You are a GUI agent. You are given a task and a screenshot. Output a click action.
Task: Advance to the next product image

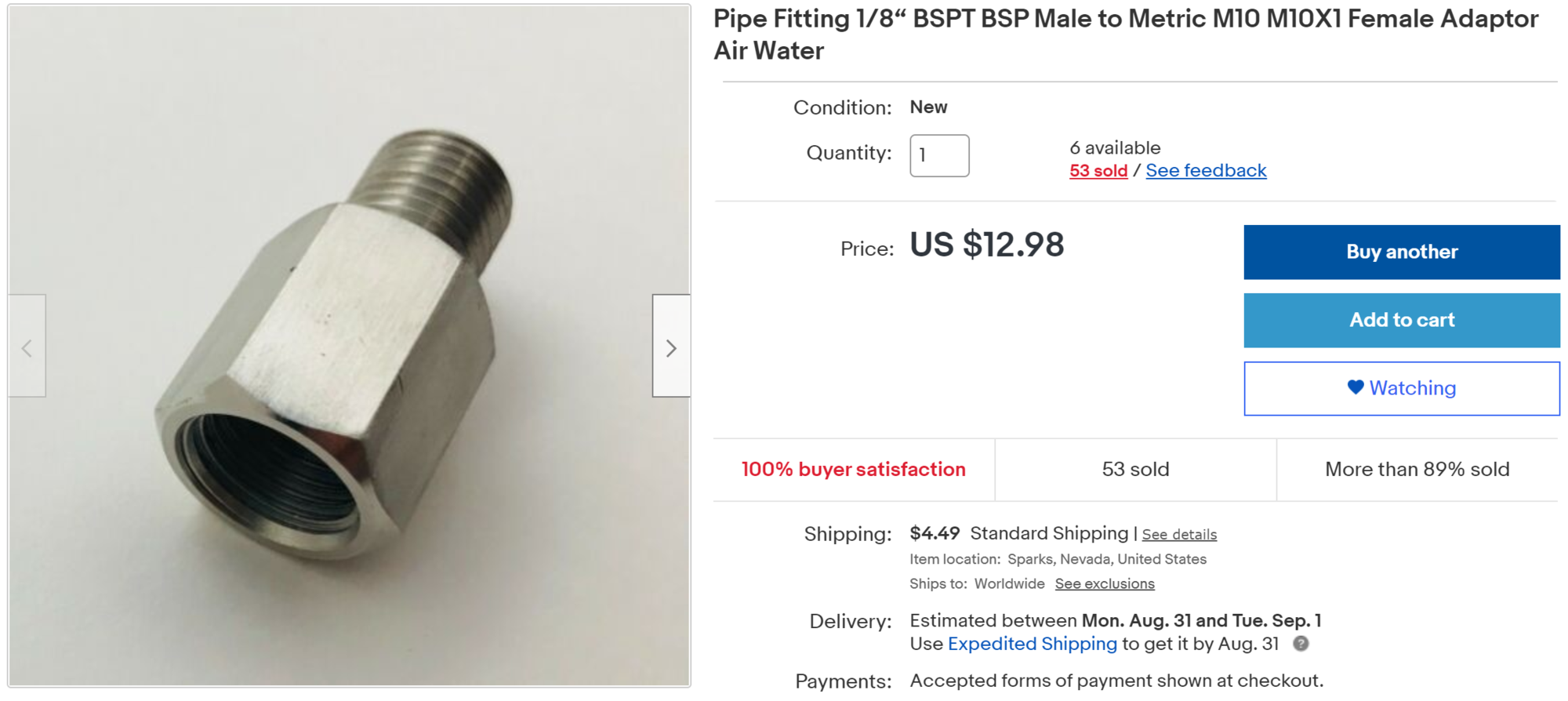[671, 347]
